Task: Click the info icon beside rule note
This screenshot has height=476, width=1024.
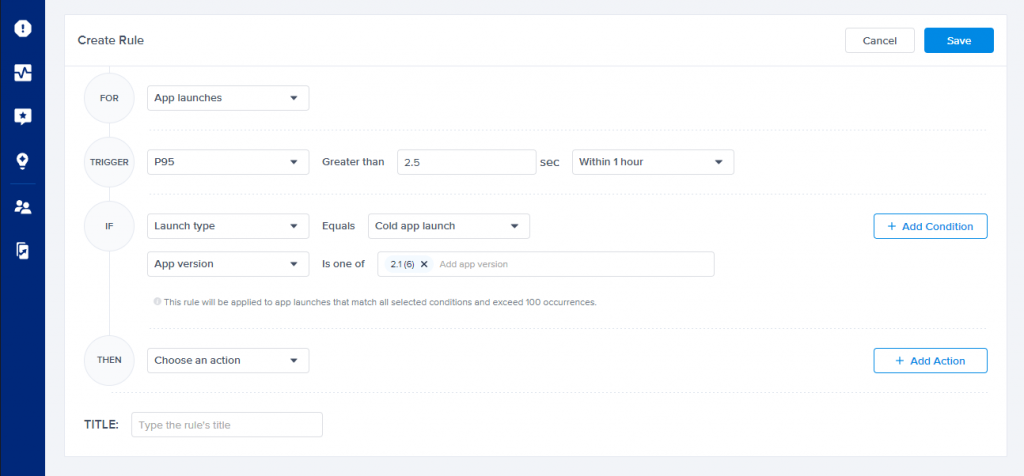Action: (157, 301)
